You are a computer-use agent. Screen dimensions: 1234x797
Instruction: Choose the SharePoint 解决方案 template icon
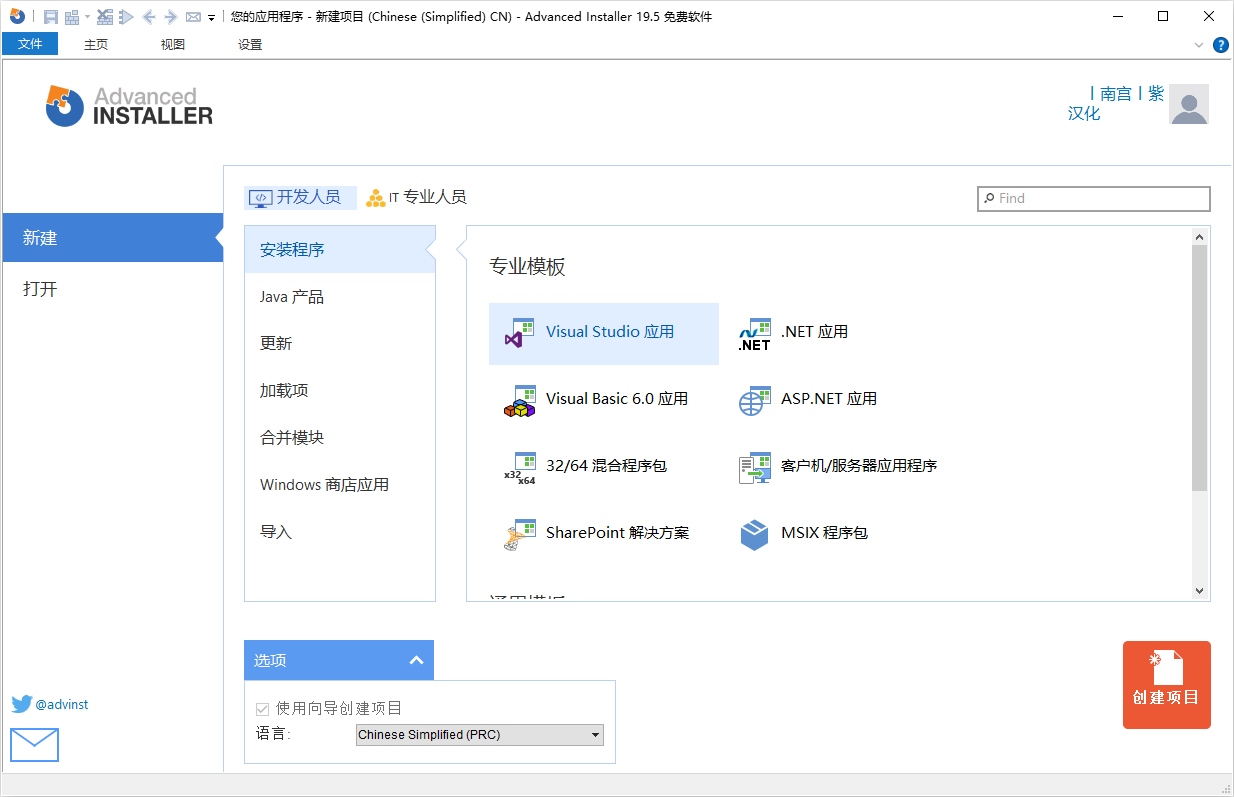click(519, 534)
